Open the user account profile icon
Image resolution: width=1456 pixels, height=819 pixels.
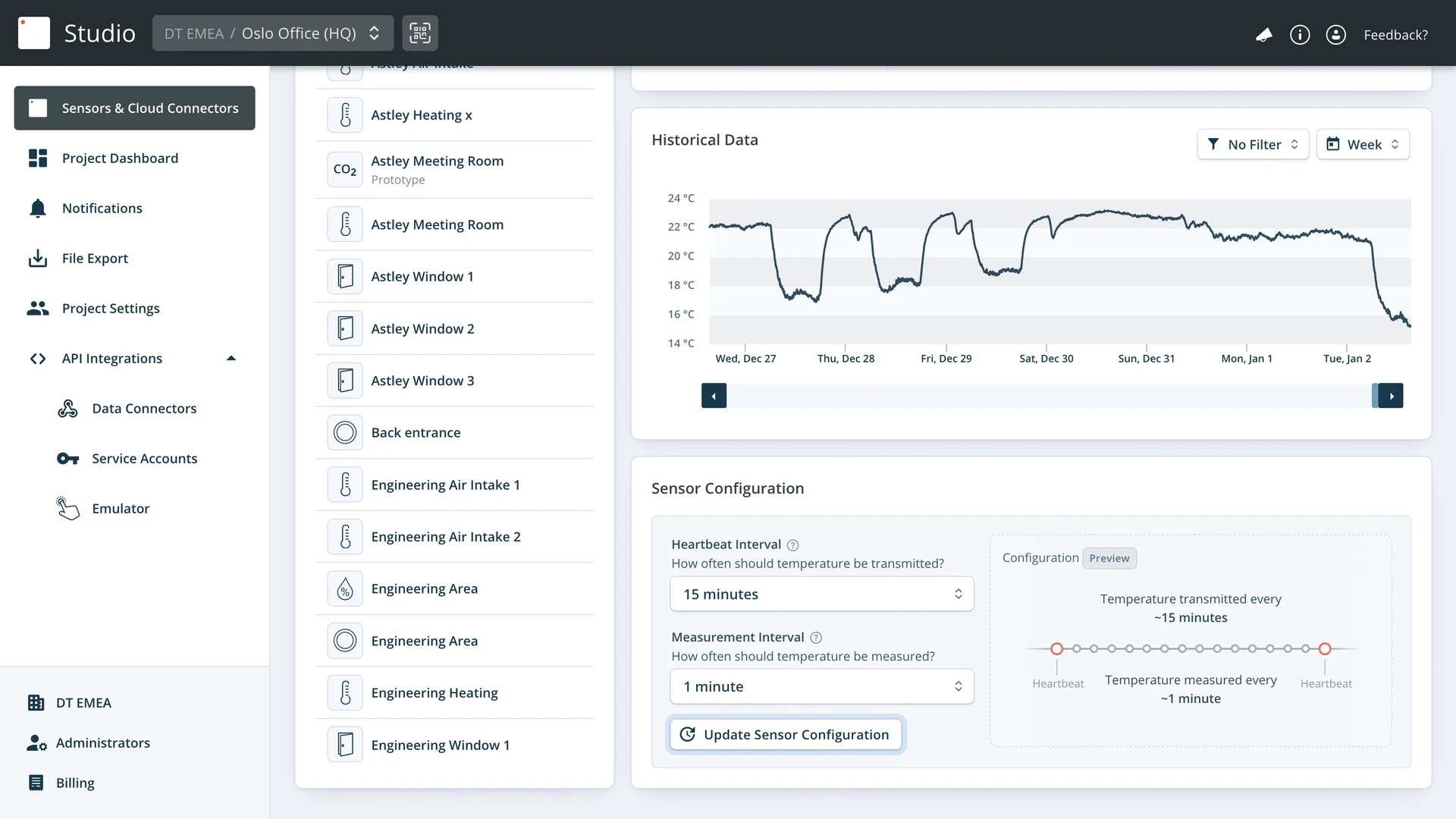[x=1335, y=35]
